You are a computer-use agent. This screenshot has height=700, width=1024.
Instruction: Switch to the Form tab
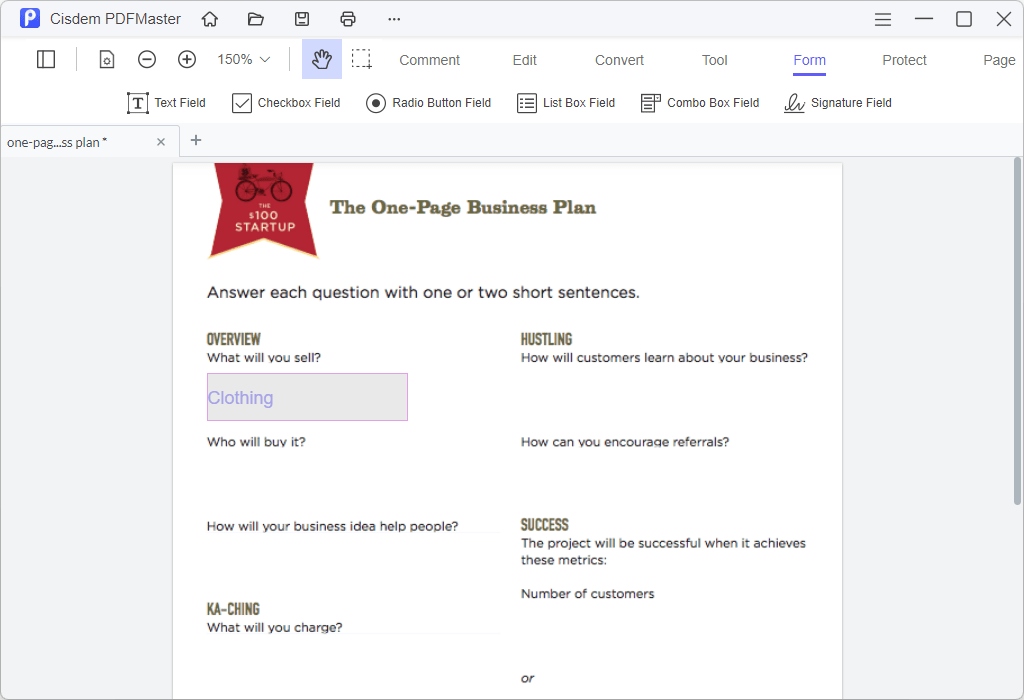click(x=809, y=60)
